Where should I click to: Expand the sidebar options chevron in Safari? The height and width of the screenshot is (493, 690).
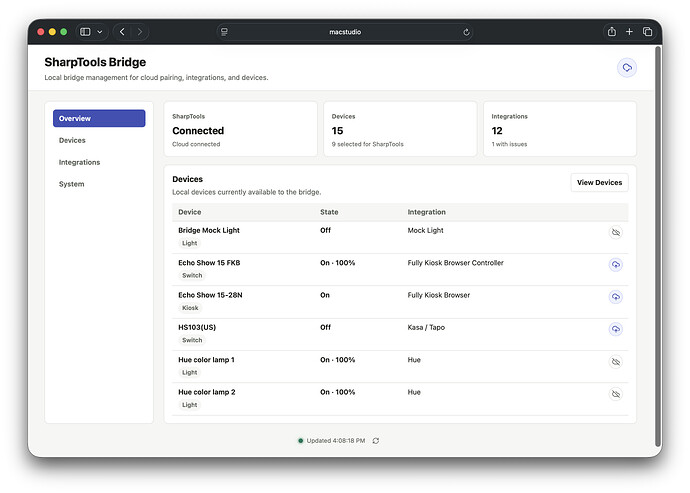tap(100, 32)
